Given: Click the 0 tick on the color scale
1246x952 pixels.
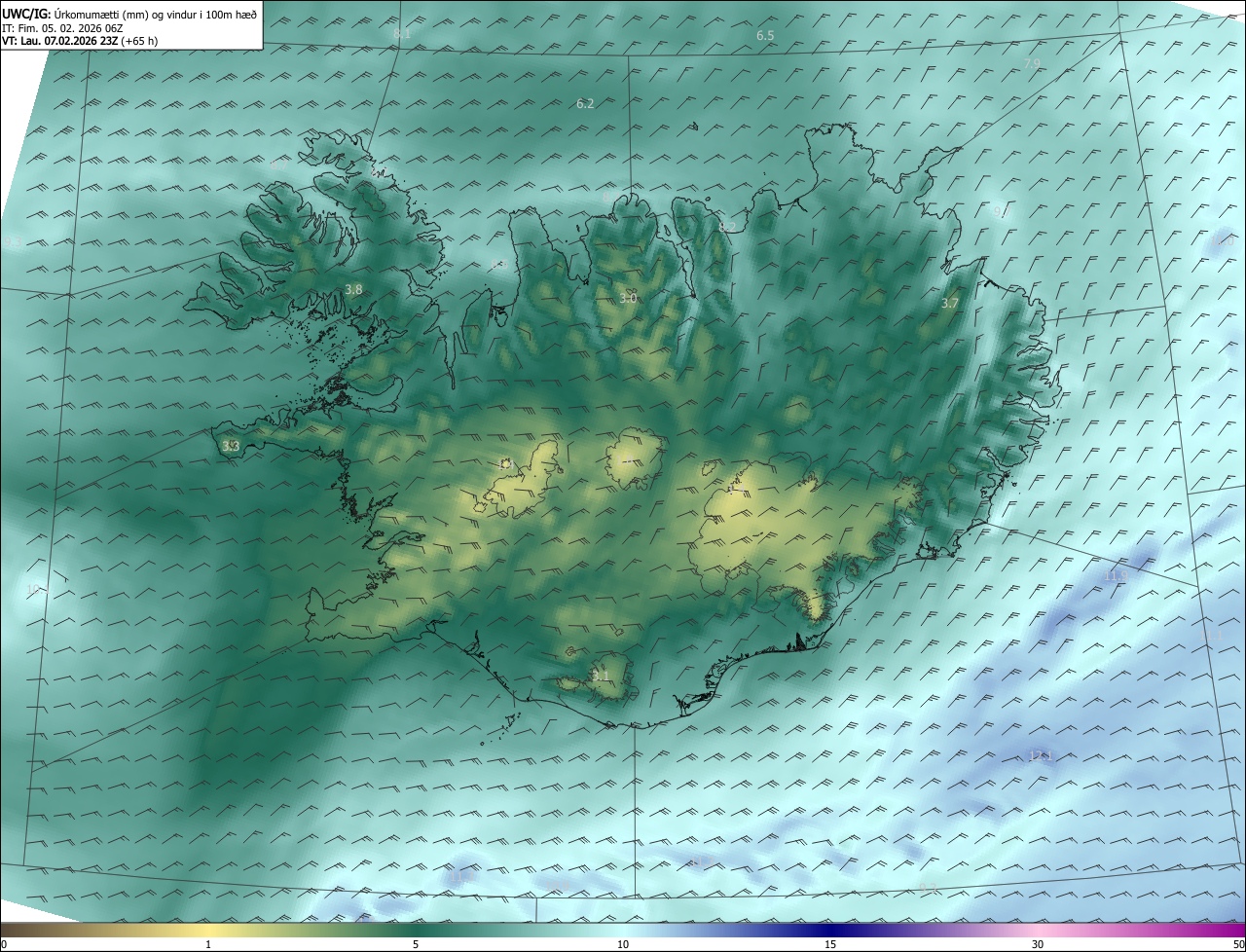Looking at the screenshot, I should pyautogui.click(x=4, y=944).
